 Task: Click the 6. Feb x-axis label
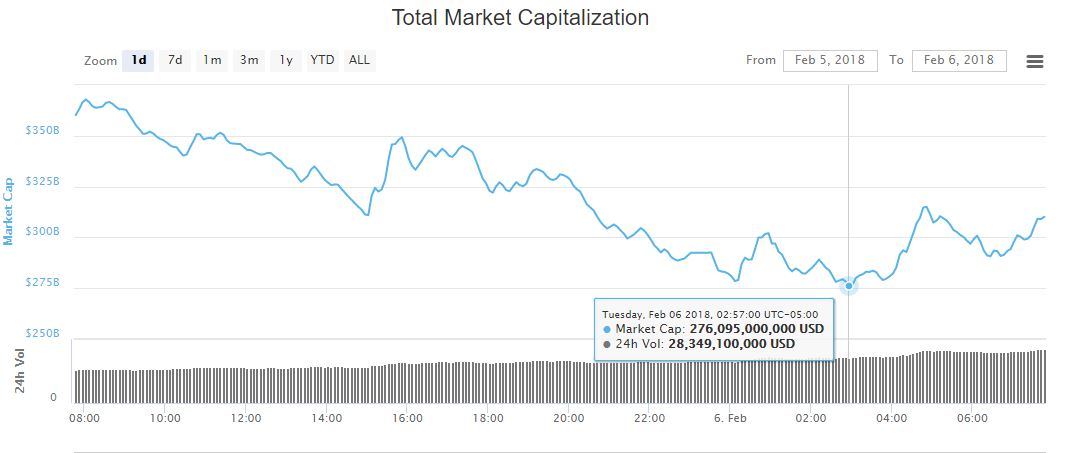(x=729, y=418)
